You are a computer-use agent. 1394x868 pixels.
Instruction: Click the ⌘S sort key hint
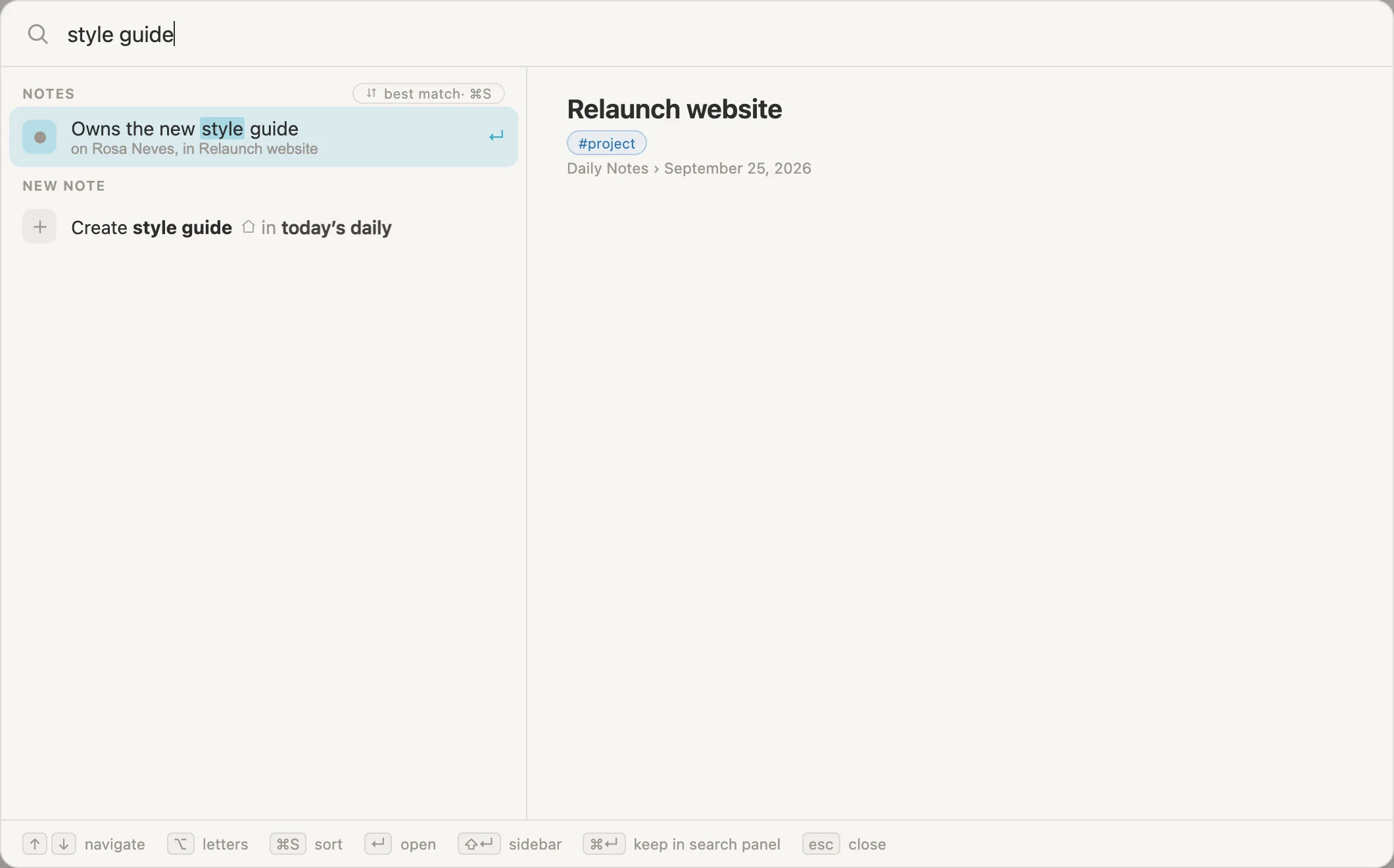288,844
